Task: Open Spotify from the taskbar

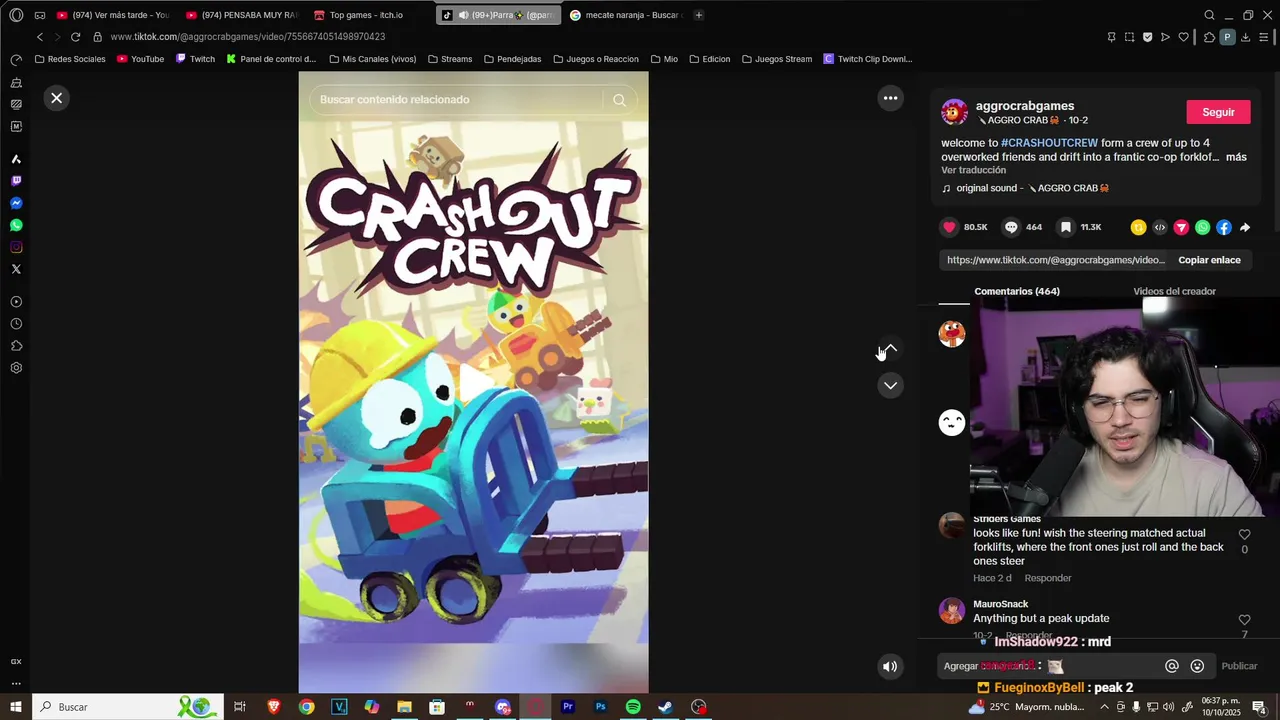Action: click(633, 707)
